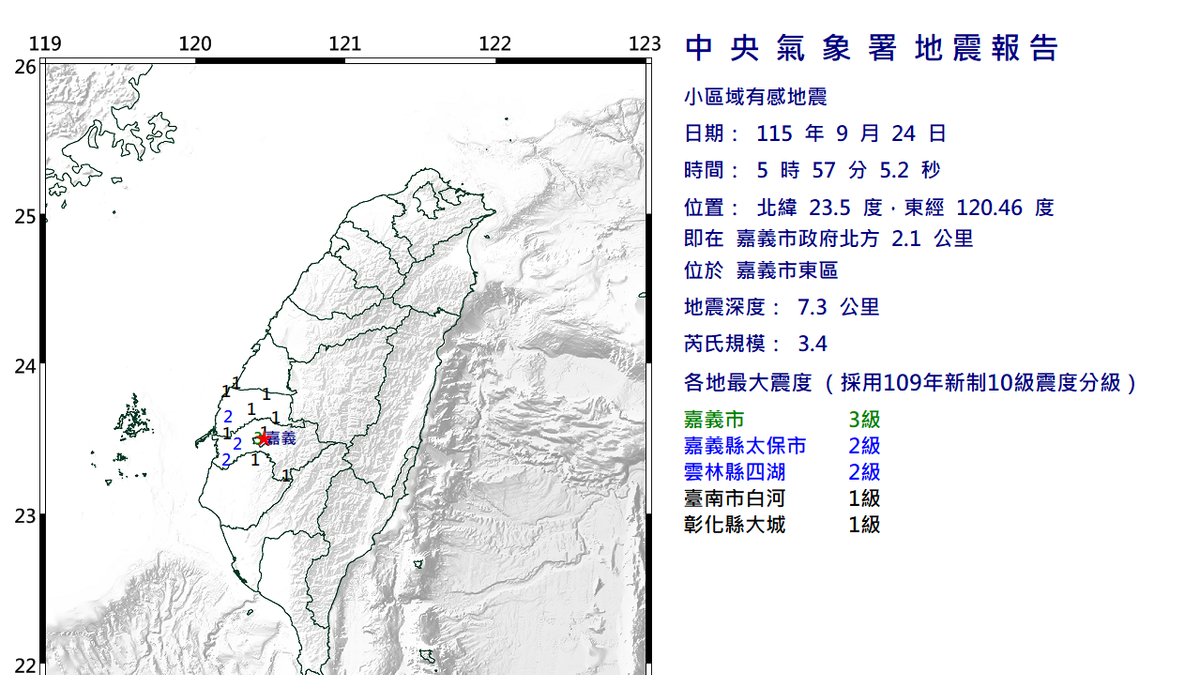Select the 嘉義縣太保市 row name
Screen dimensions: 1200x675
click(x=744, y=446)
